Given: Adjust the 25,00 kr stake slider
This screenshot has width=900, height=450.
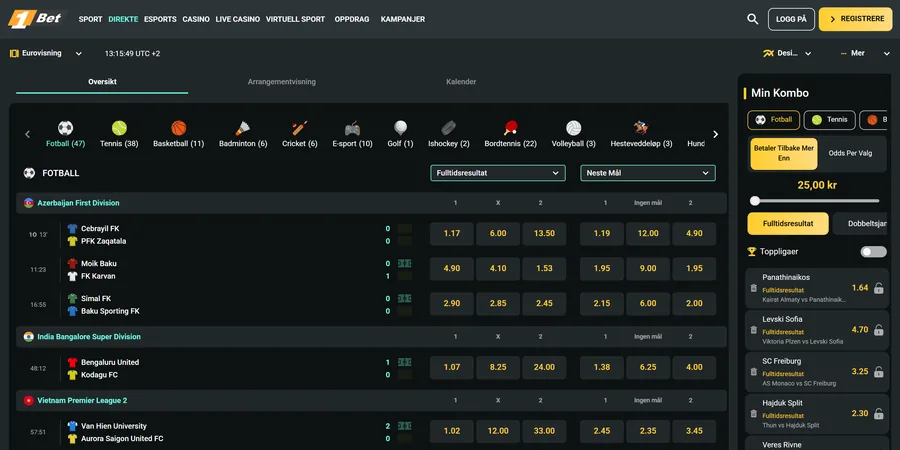Looking at the screenshot, I should 755,201.
